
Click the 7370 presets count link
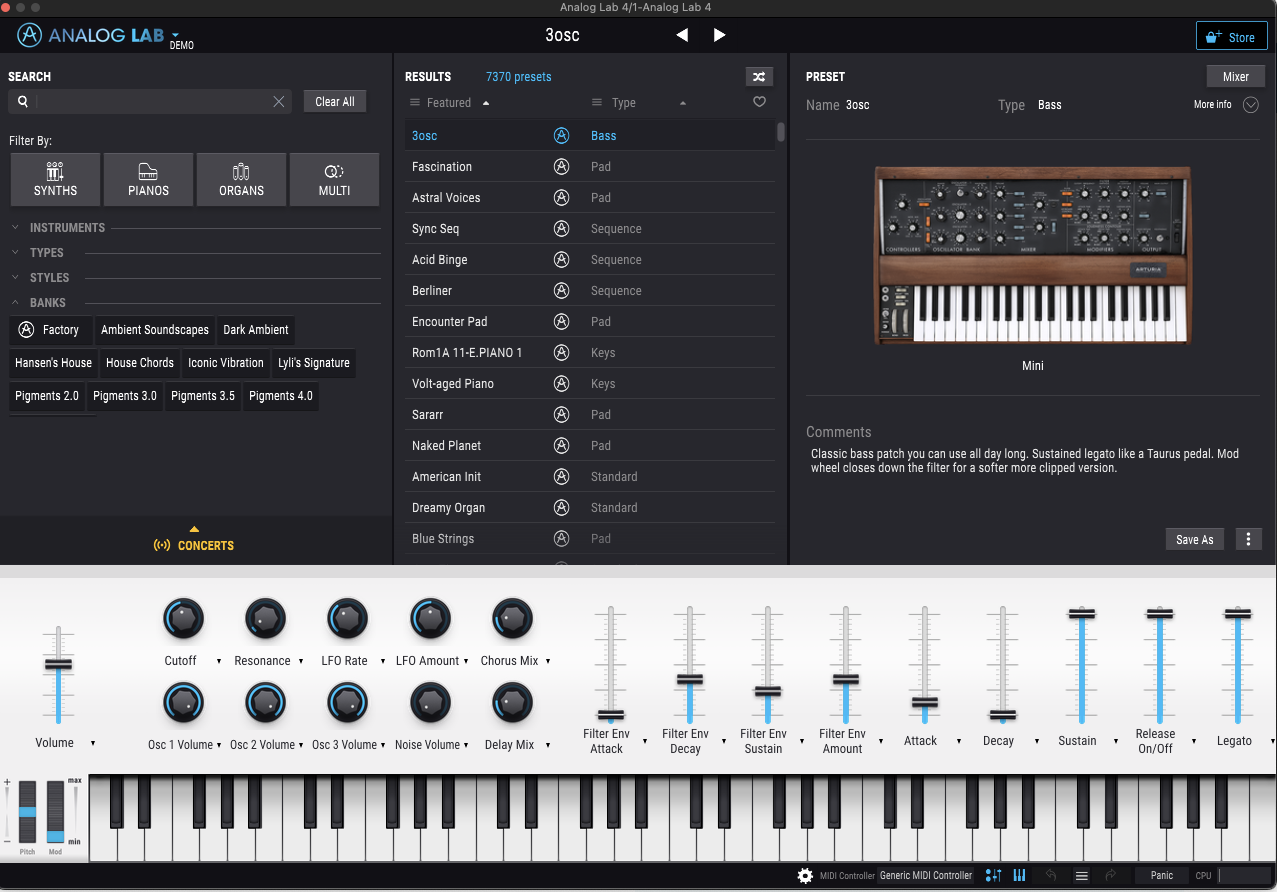(518, 77)
